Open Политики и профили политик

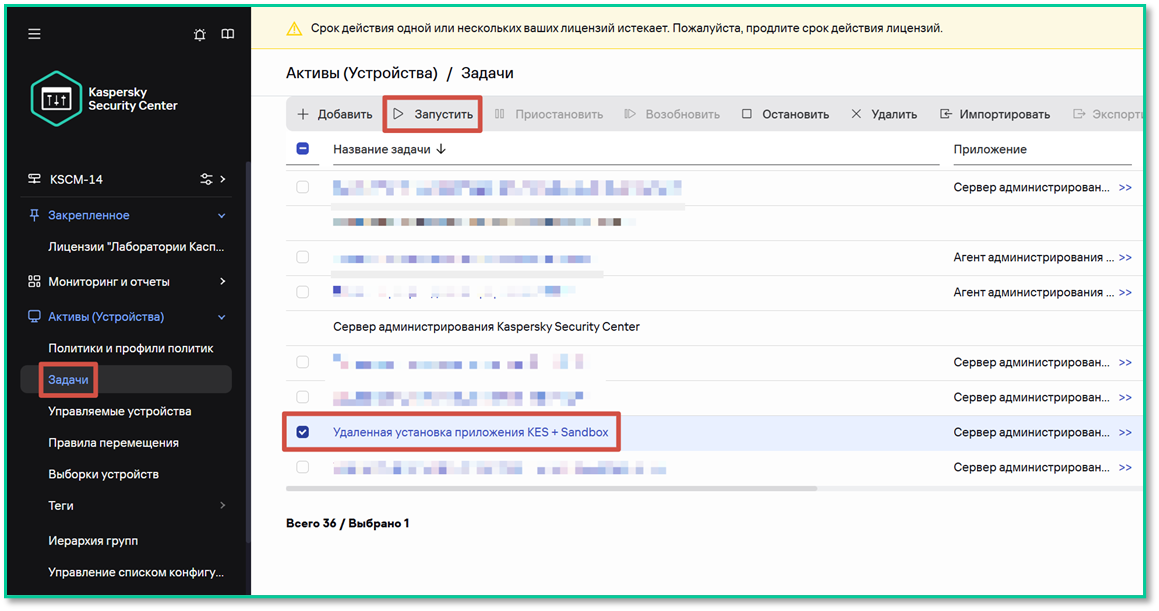131,348
